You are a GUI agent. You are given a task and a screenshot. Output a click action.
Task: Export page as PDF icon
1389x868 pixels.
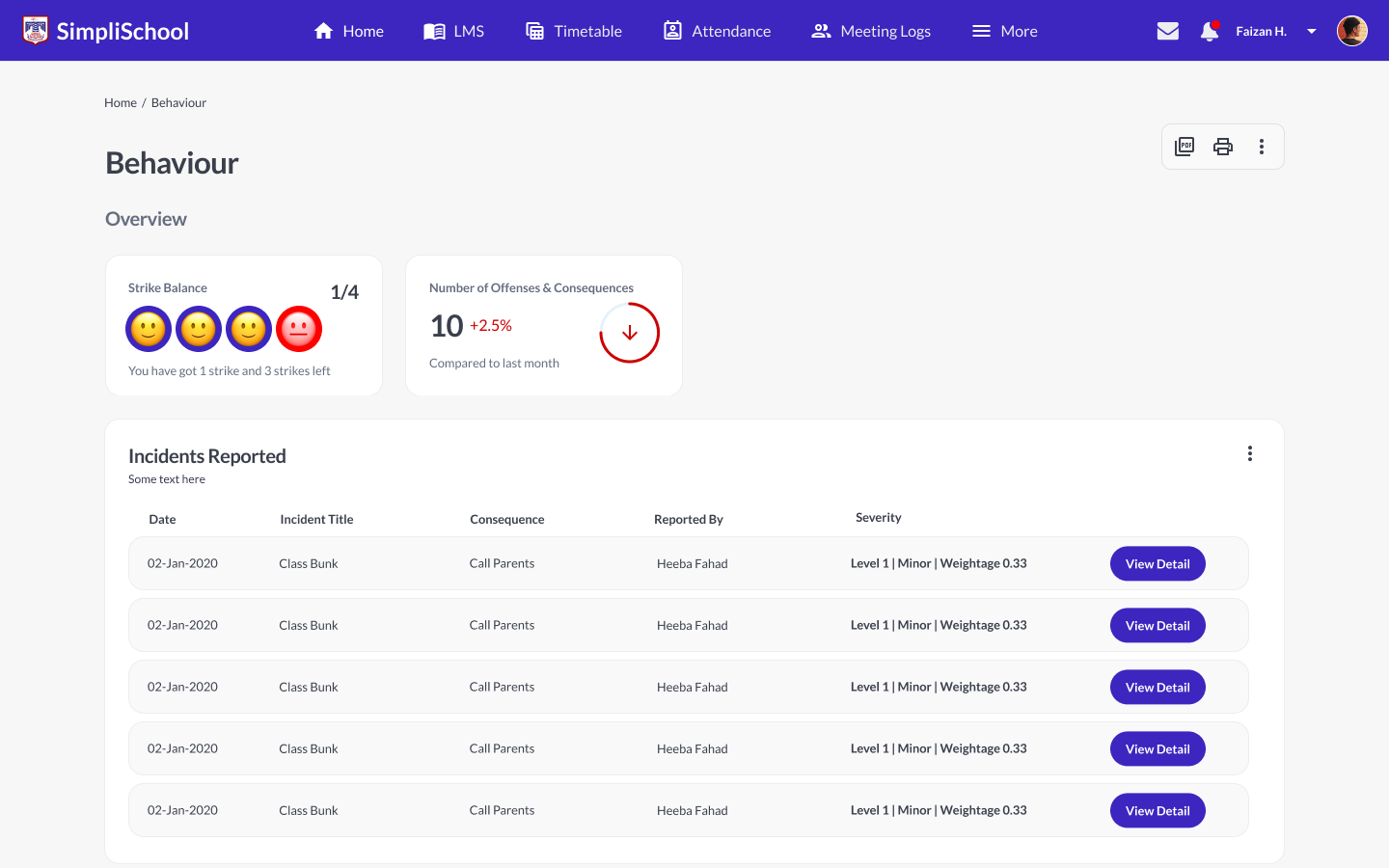pyautogui.click(x=1185, y=147)
